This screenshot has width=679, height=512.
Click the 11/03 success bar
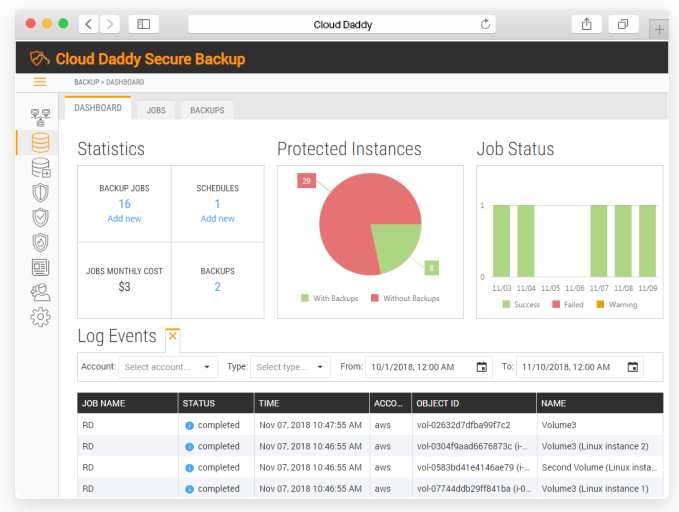click(x=501, y=241)
